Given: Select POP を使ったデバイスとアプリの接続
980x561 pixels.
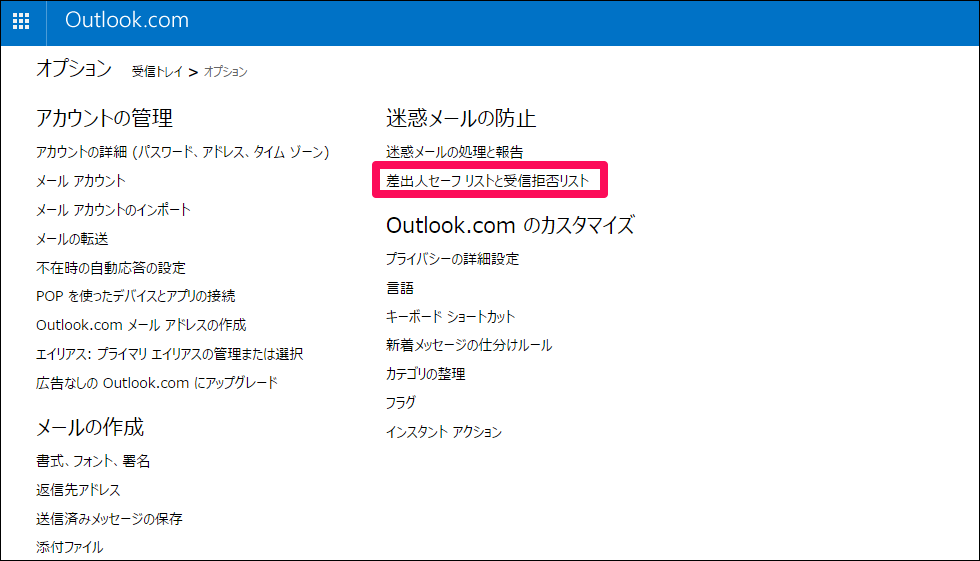Looking at the screenshot, I should pyautogui.click(x=136, y=296).
